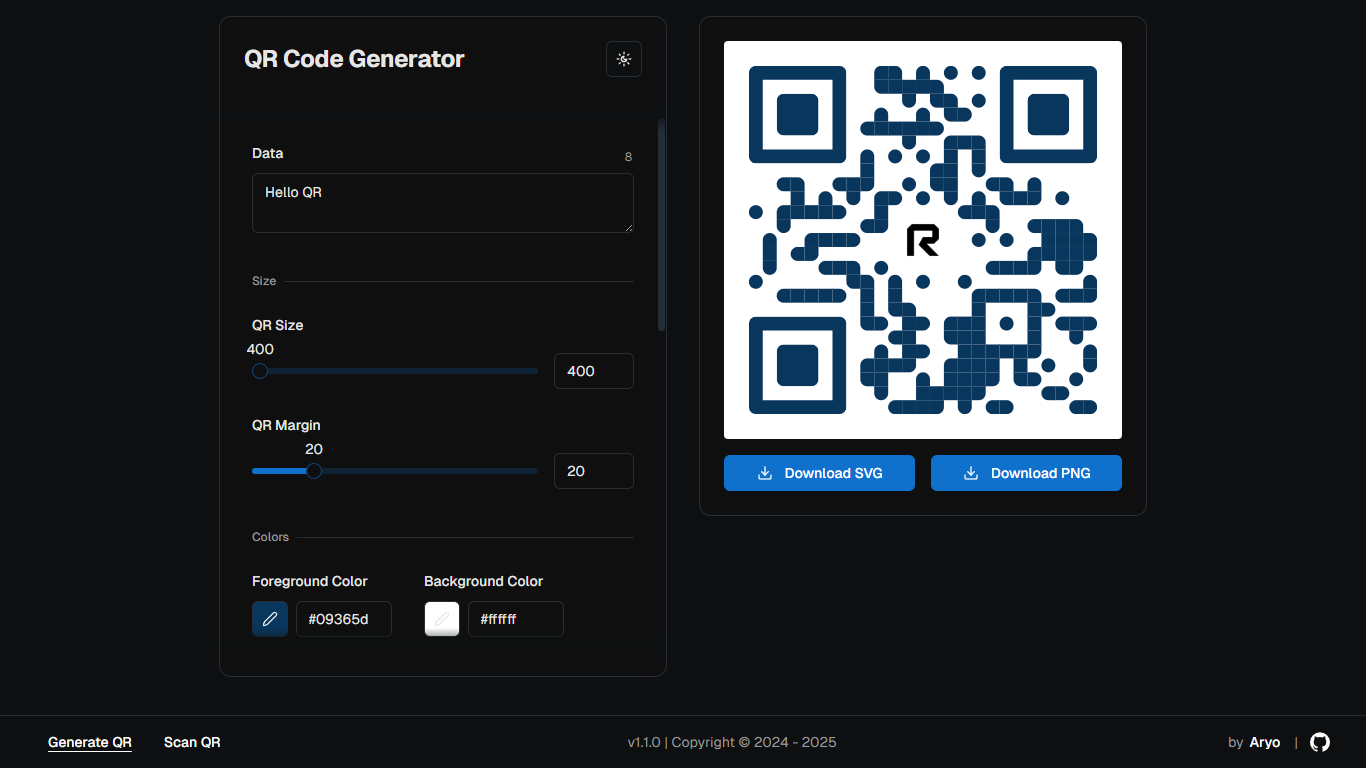Open the Aryo author link
Image resolution: width=1366 pixels, height=768 pixels.
1264,742
